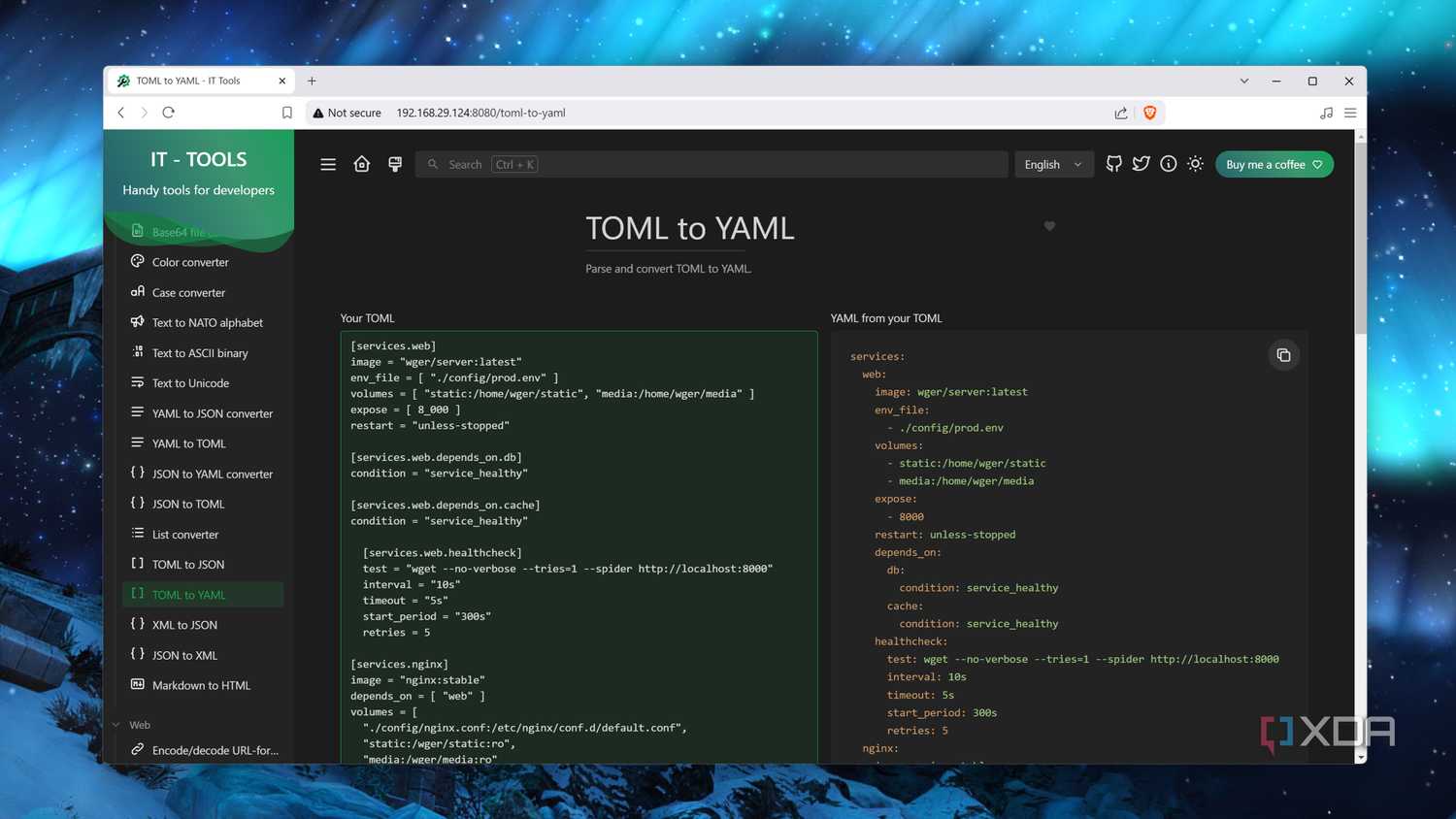1456x819 pixels.
Task: Bookmark this page icon
Action: [x=287, y=113]
